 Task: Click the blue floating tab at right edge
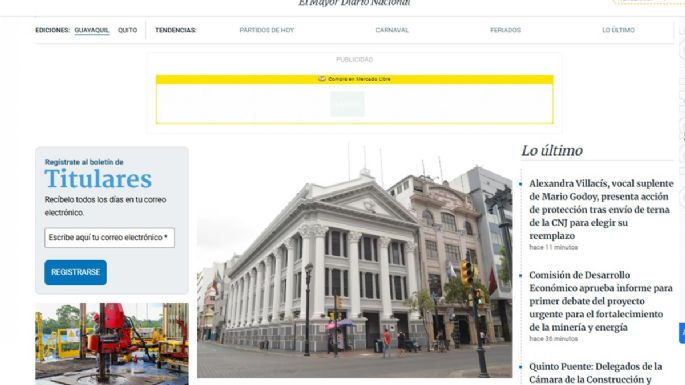[x=682, y=333]
